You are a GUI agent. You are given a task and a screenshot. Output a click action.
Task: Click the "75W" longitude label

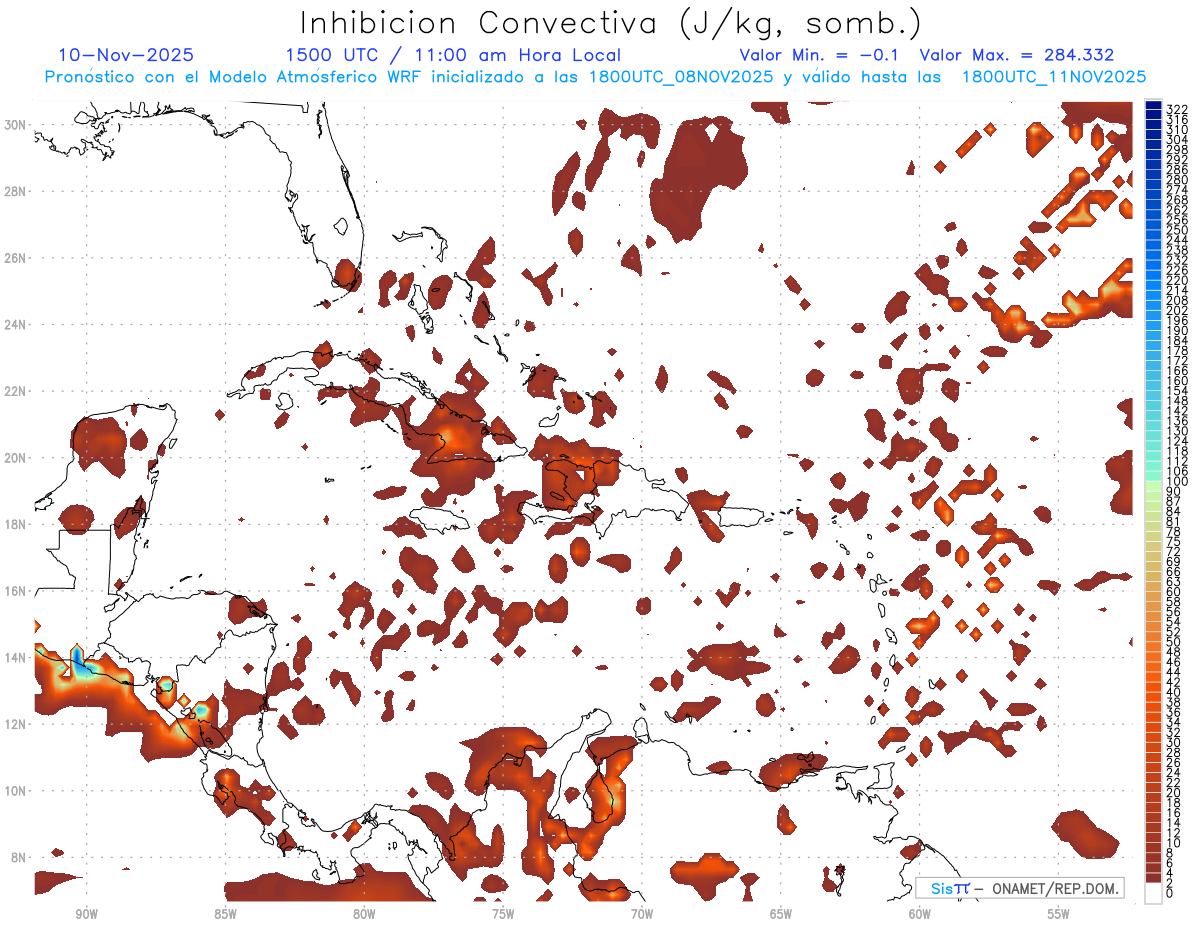[x=503, y=913]
